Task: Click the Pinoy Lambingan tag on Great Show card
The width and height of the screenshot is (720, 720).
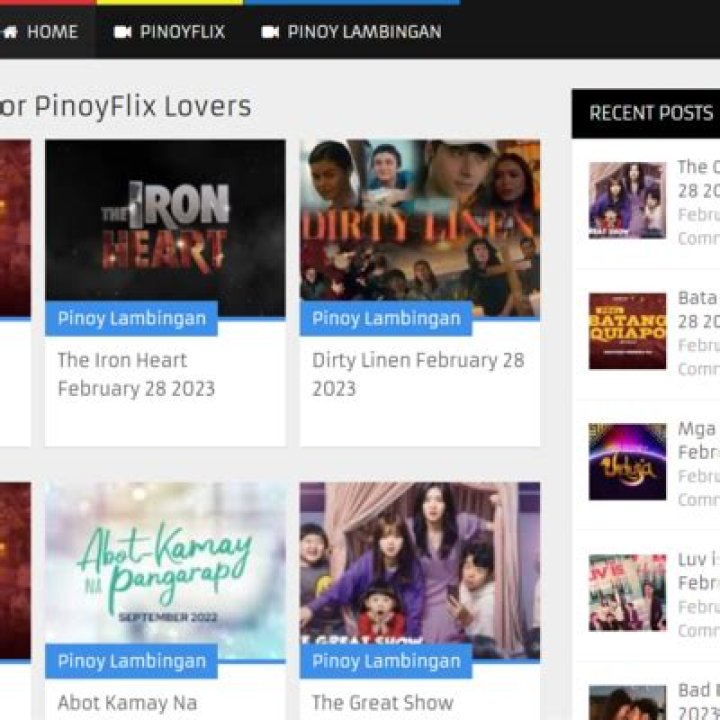Action: click(386, 661)
